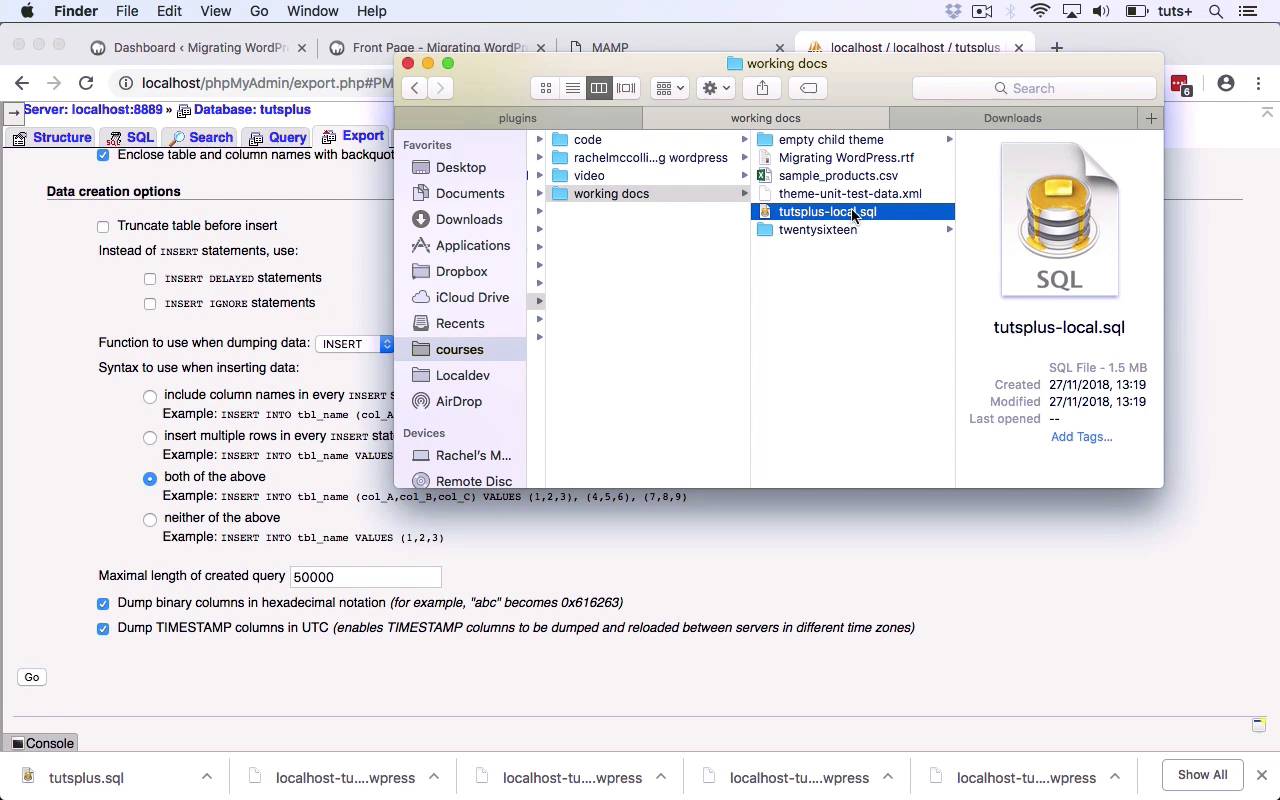
Task: Open Dropbox in Finder sidebar
Action: pos(461,271)
